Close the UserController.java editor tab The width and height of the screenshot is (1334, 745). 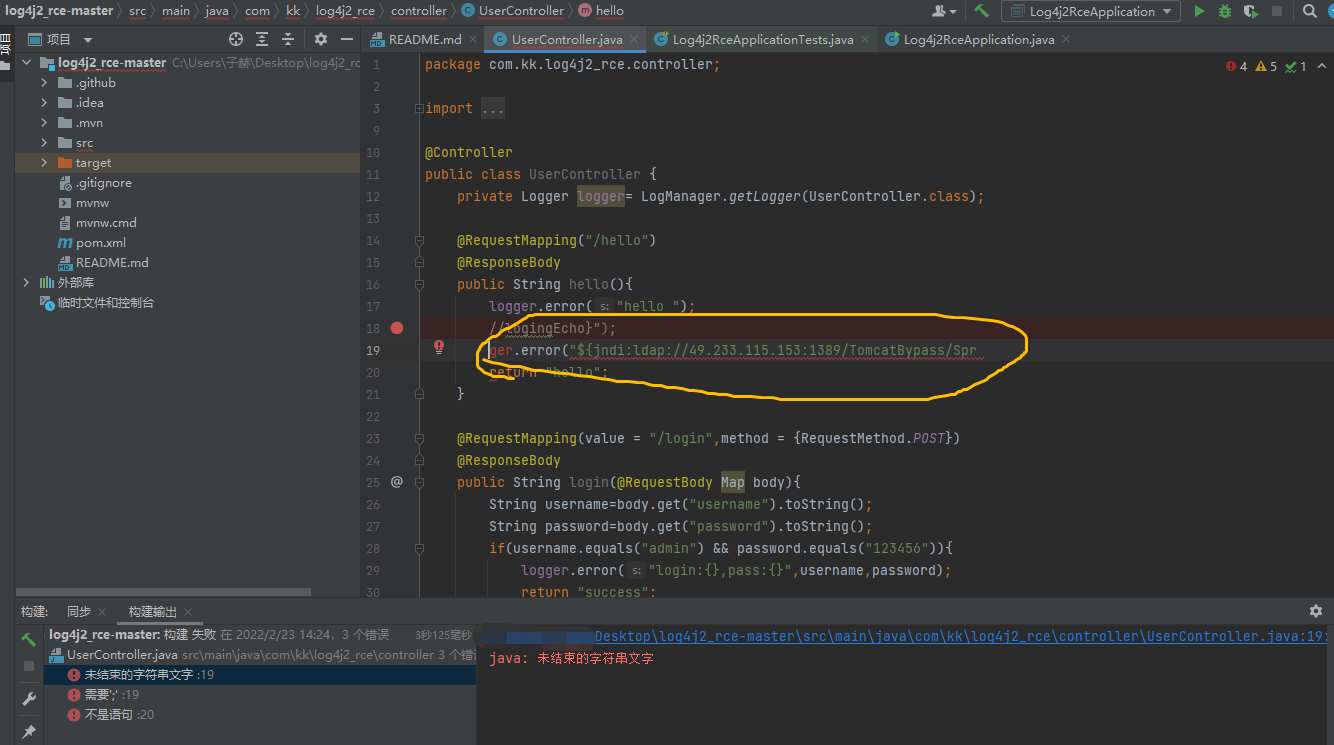click(634, 40)
